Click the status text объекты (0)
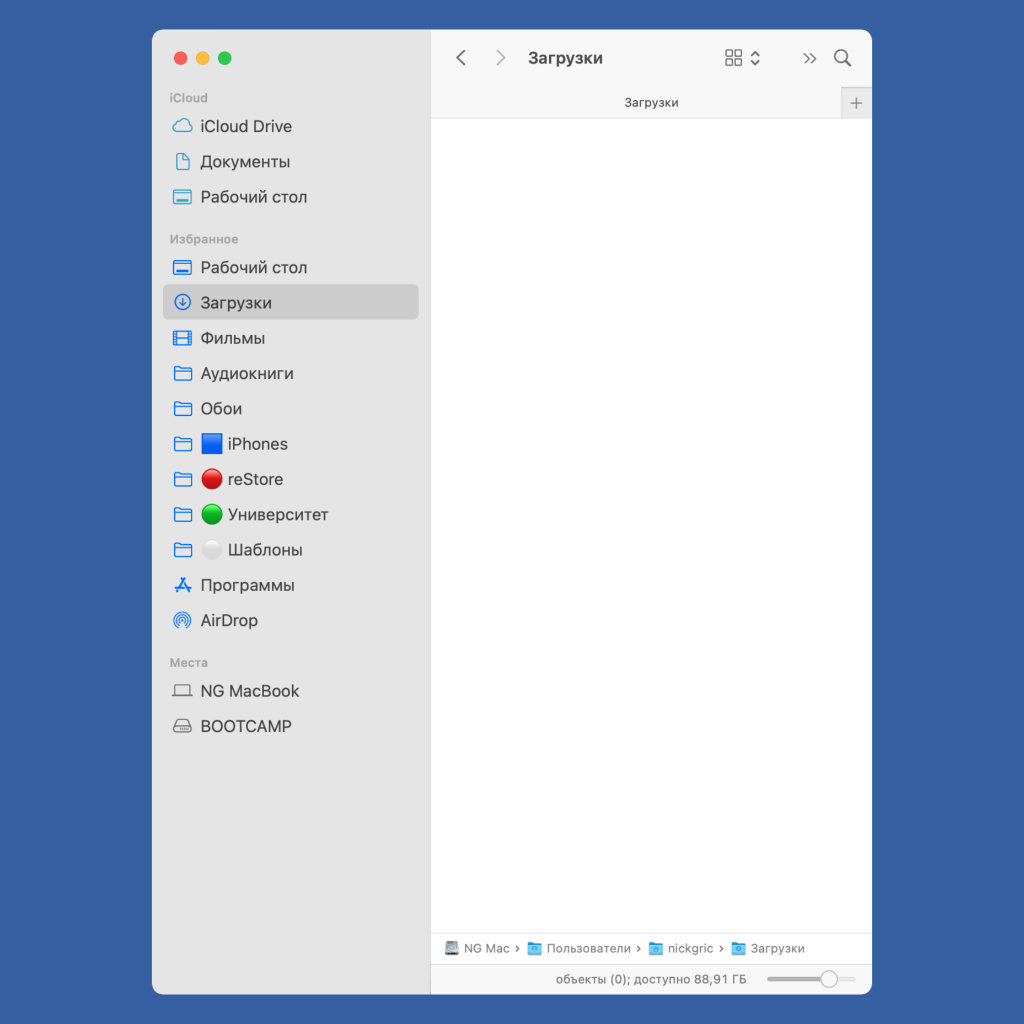This screenshot has height=1024, width=1024. [650, 979]
